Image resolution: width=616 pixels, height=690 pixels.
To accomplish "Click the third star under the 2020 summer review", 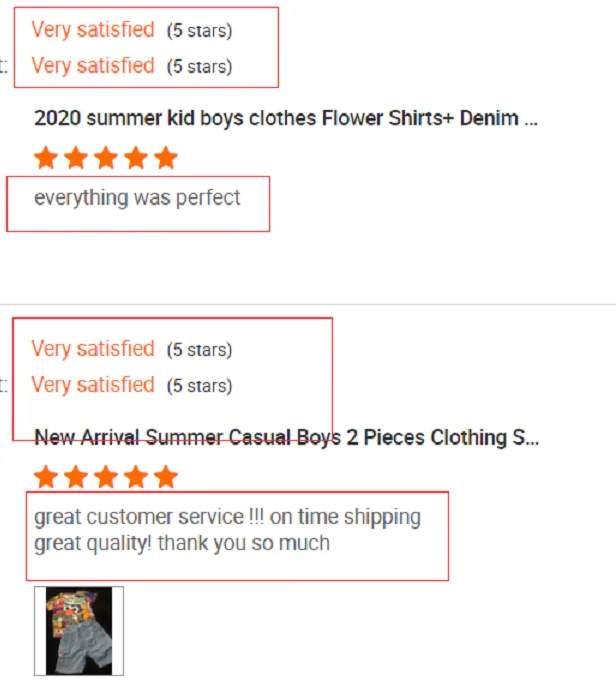I will click(106, 158).
